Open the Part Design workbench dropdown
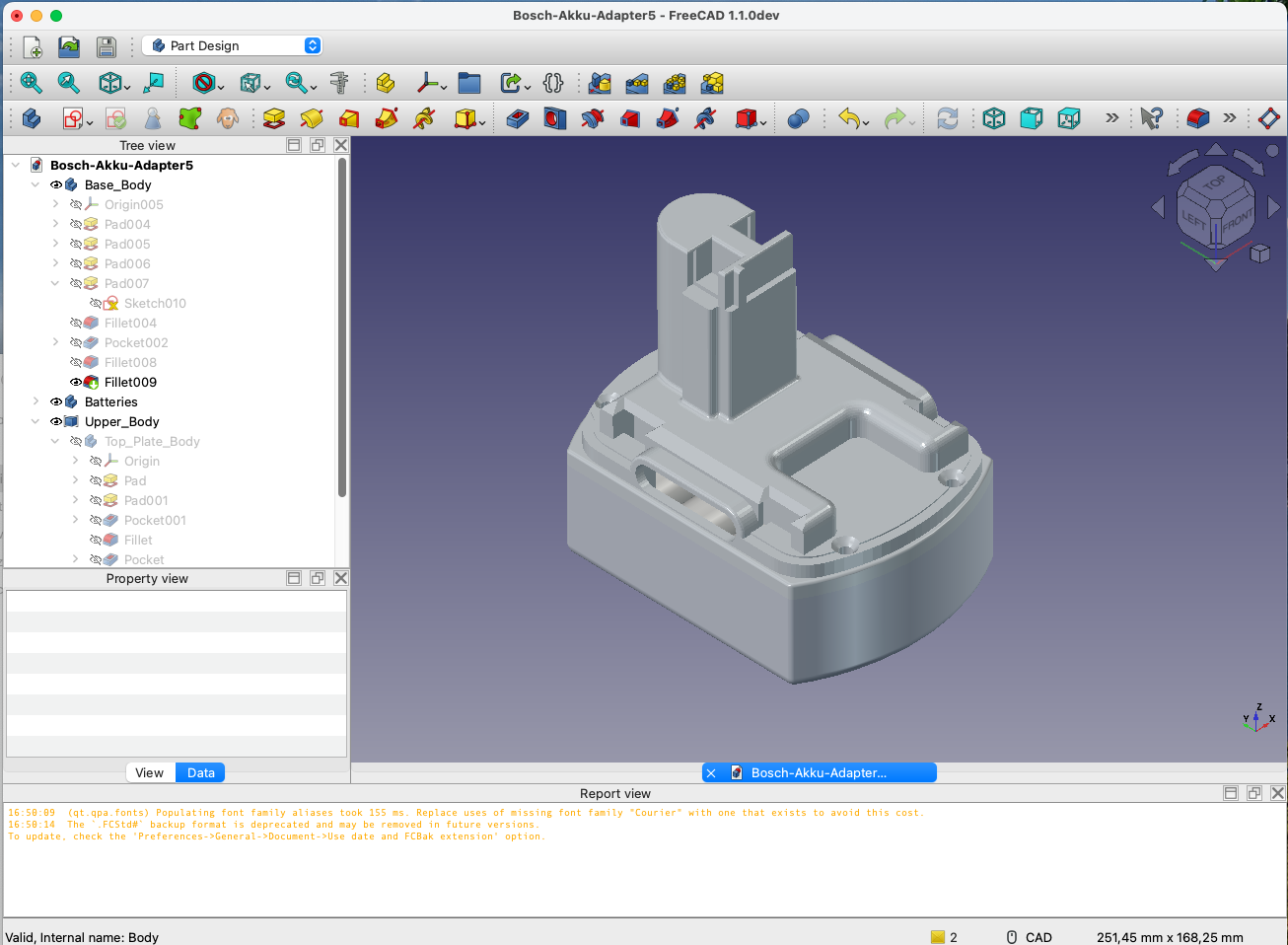 pyautogui.click(x=233, y=45)
